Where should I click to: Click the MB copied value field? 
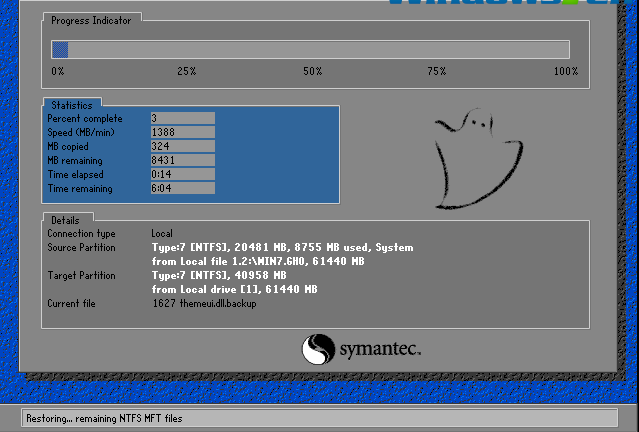point(182,146)
